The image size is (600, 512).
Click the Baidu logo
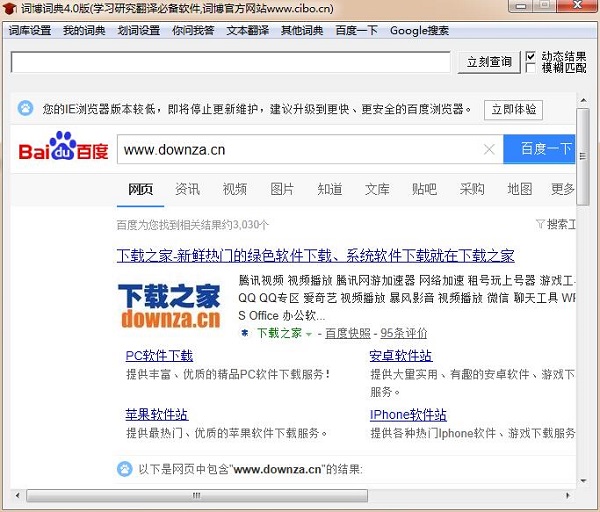pos(64,147)
